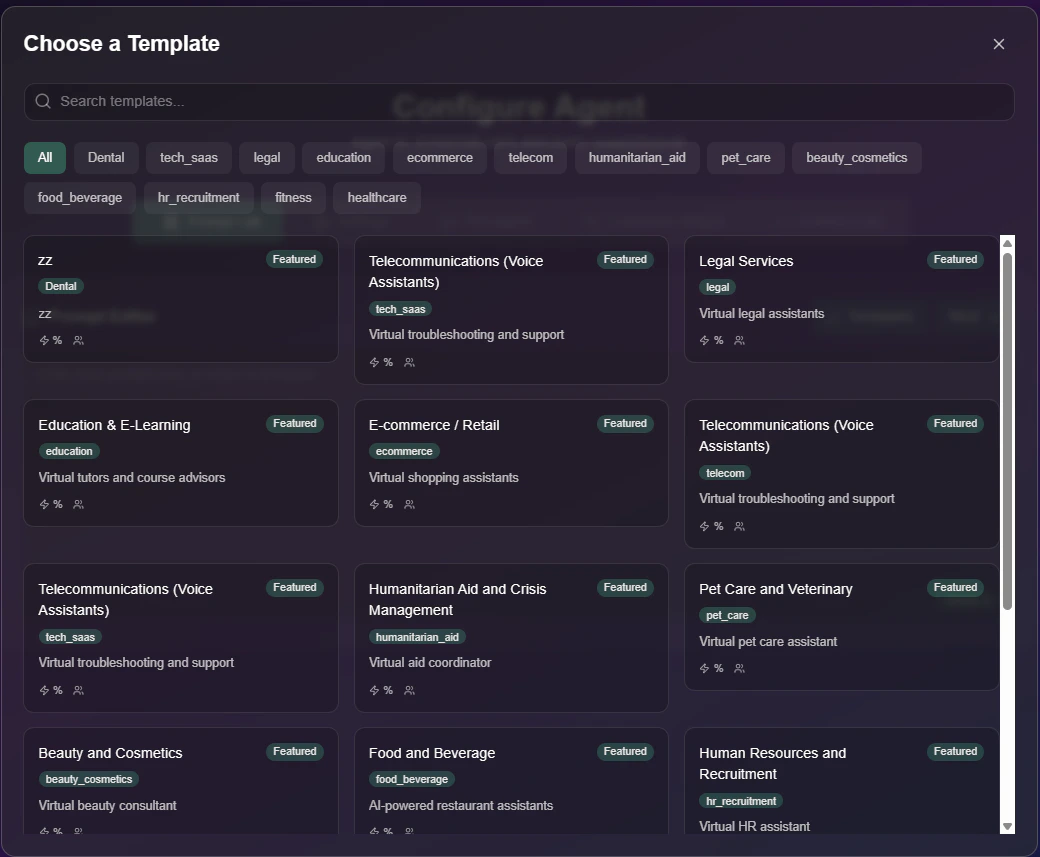Select the Legal Services template
Viewport: 1040px width, 857px height.
(x=840, y=300)
